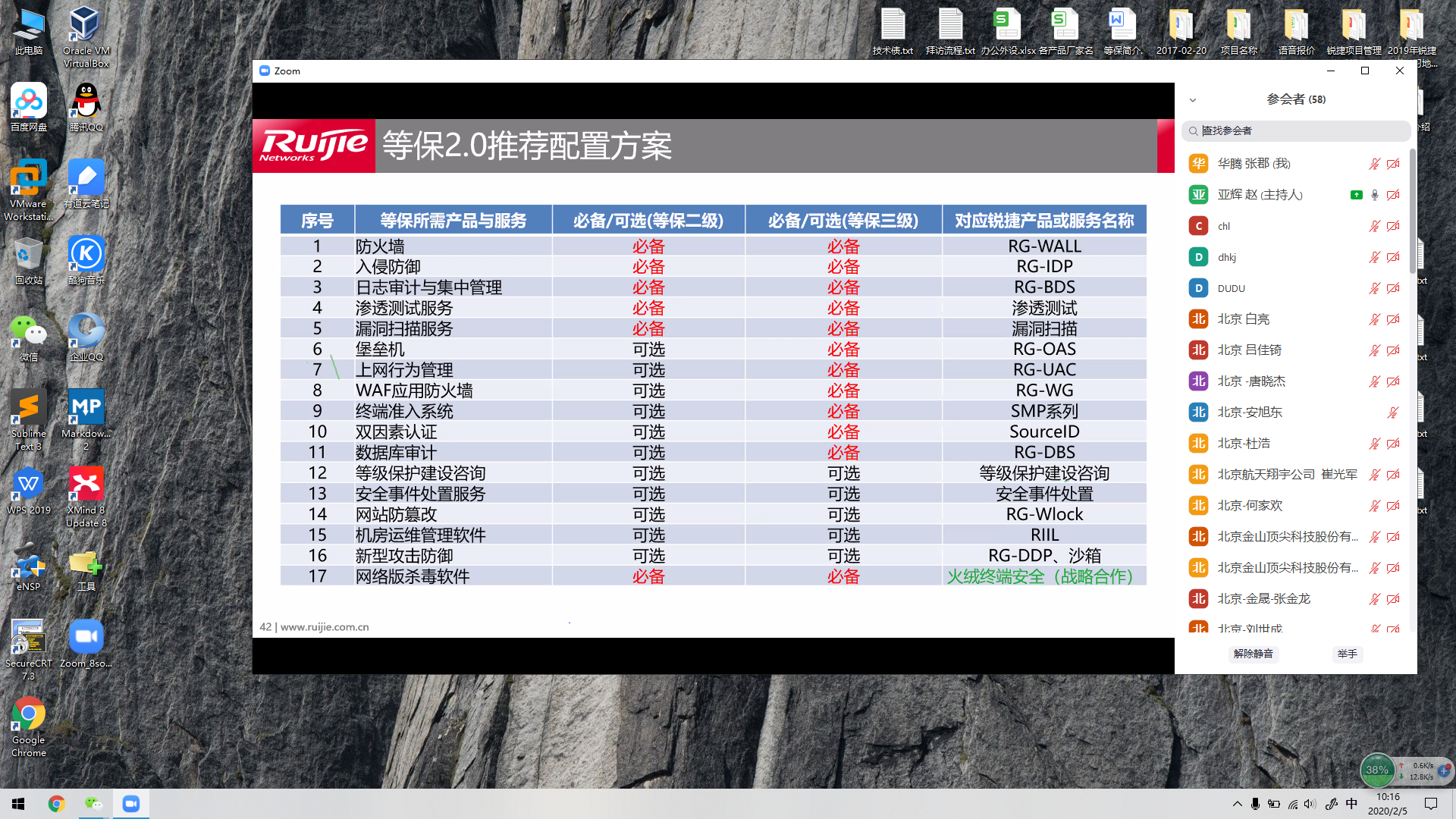The image size is (1456, 819).
Task: Click the 解除静音 unmute button
Action: 1253,654
